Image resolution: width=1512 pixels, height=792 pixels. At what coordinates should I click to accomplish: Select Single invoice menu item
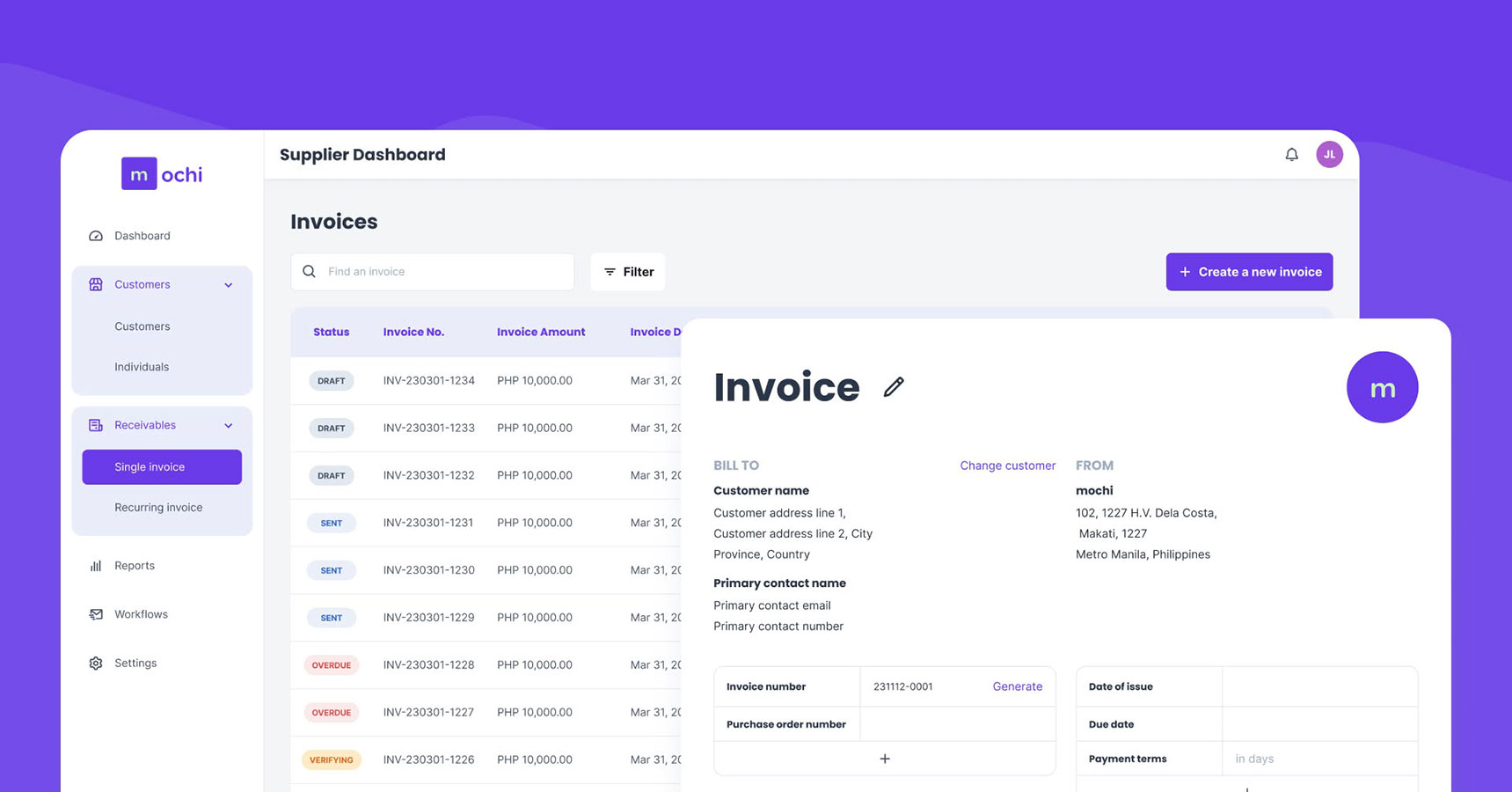(162, 467)
